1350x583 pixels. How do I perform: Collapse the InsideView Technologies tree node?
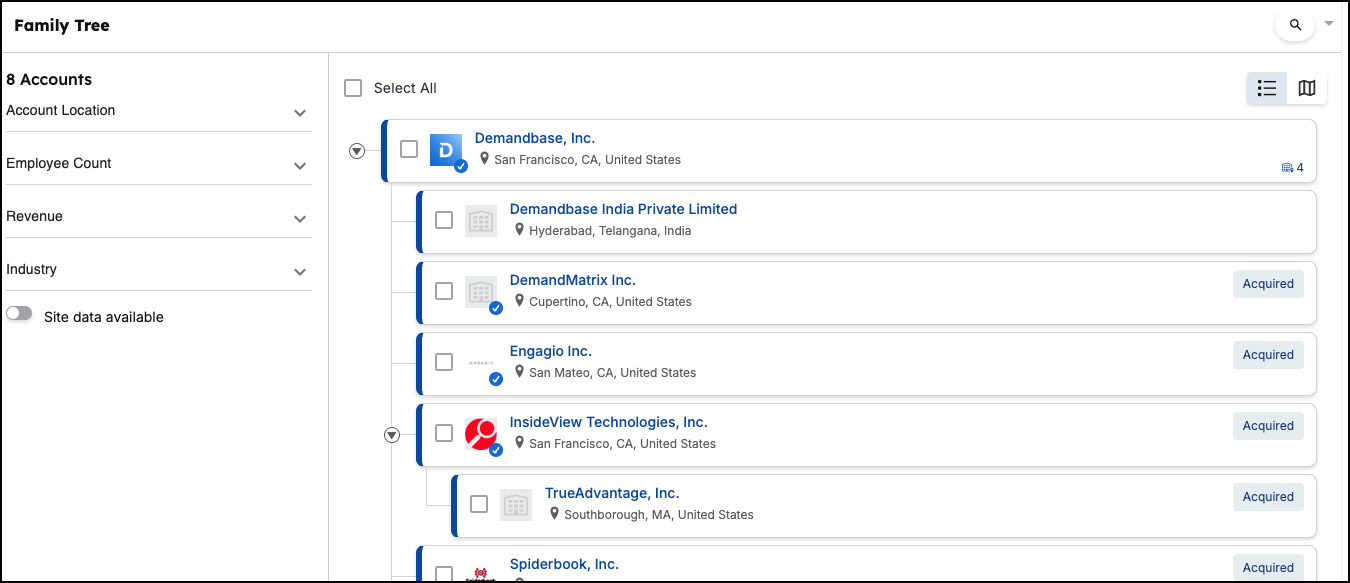pos(392,435)
